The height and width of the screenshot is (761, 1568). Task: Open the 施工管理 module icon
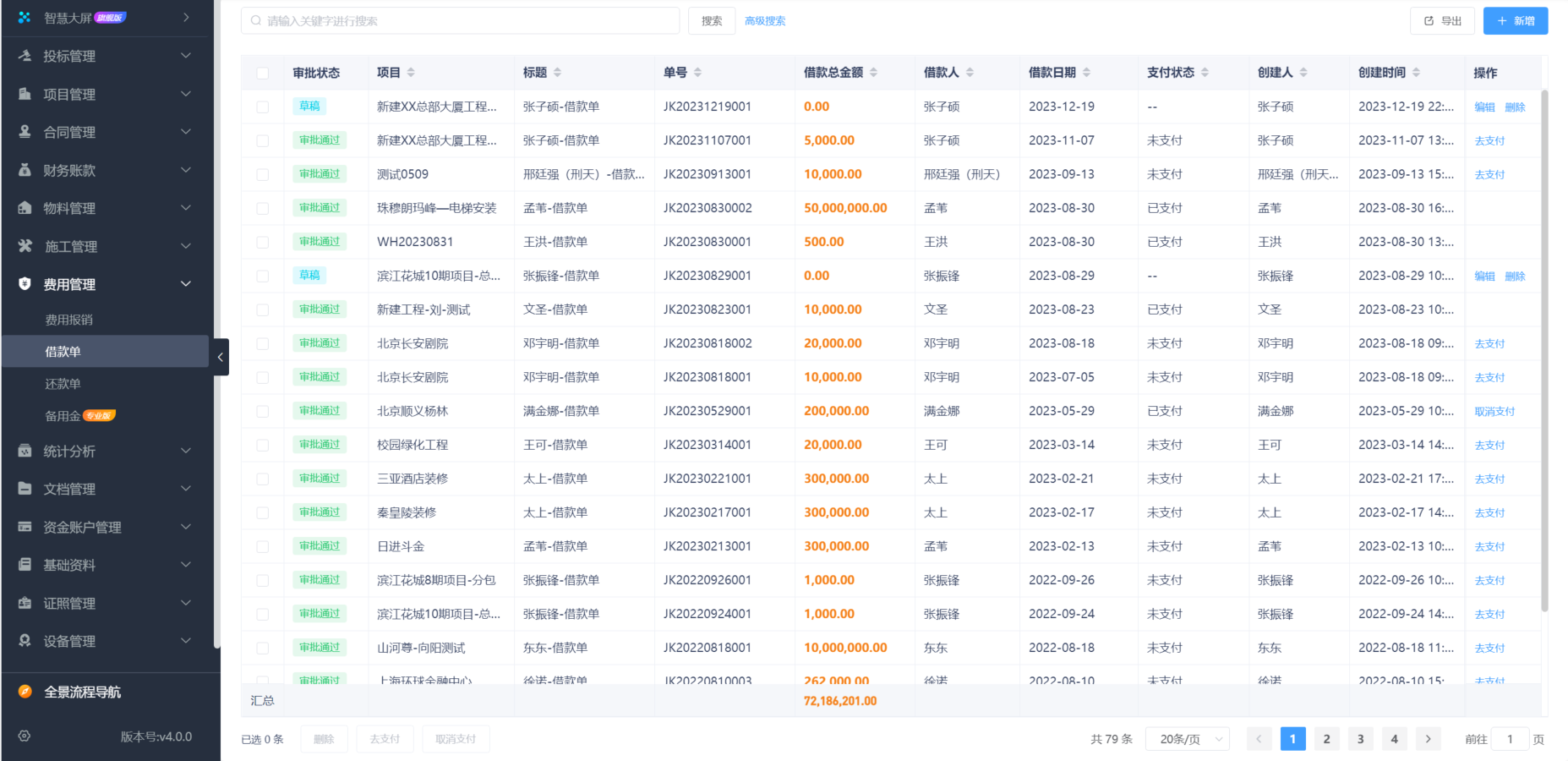pos(25,246)
